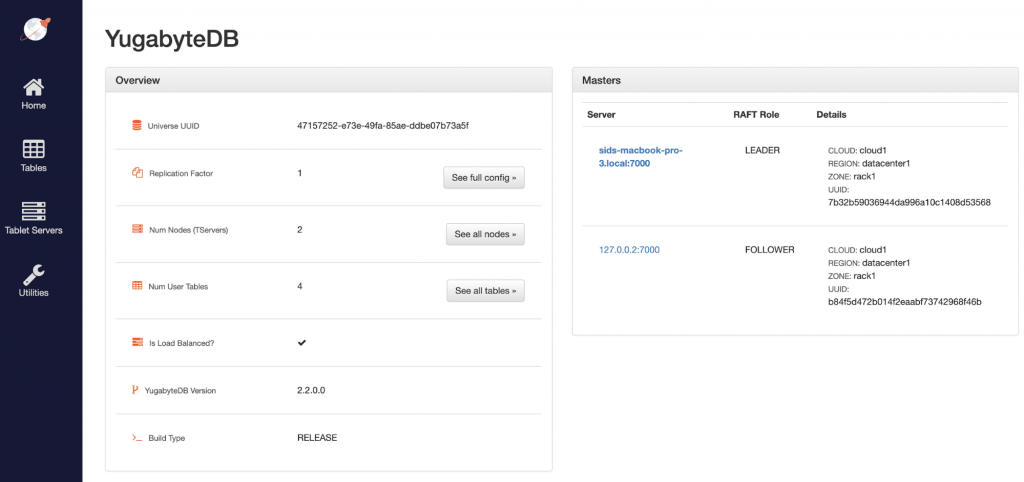Click the load balanced checkmark
The image size is (1024, 482).
[x=302, y=343]
